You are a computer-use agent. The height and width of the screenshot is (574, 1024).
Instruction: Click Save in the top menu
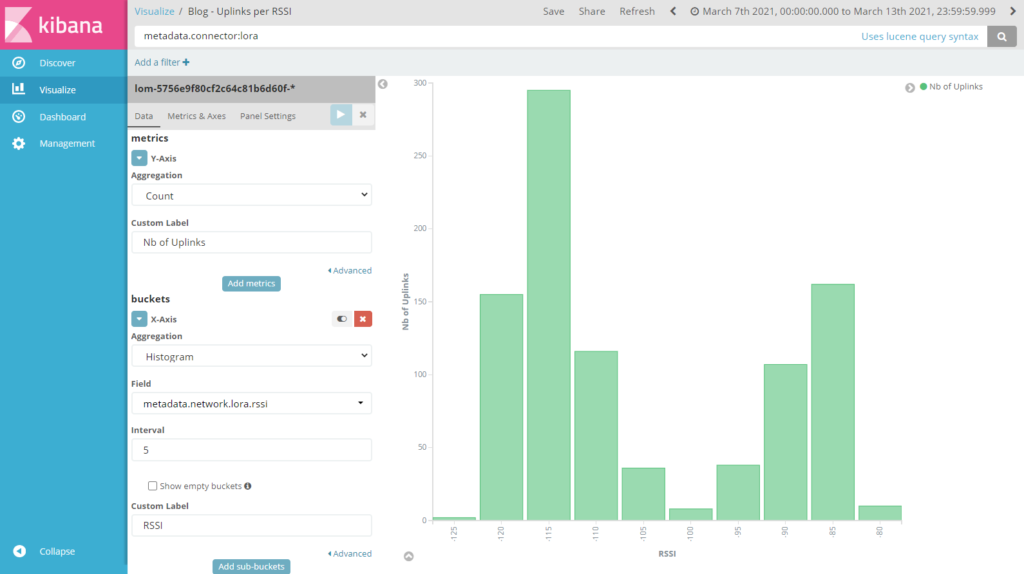point(553,11)
